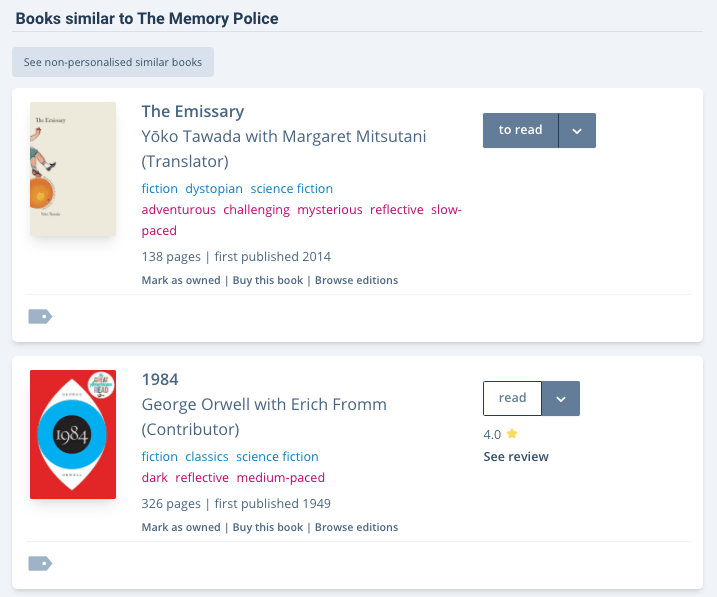Click The Emissary book cover thumbnail
This screenshot has width=717, height=597.
pyautogui.click(x=73, y=169)
